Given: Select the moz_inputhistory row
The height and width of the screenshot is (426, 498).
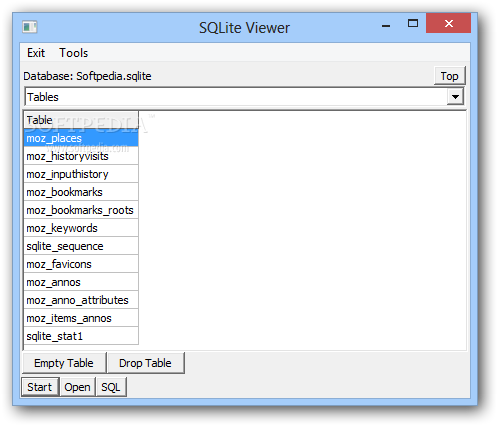Looking at the screenshot, I should [x=81, y=174].
